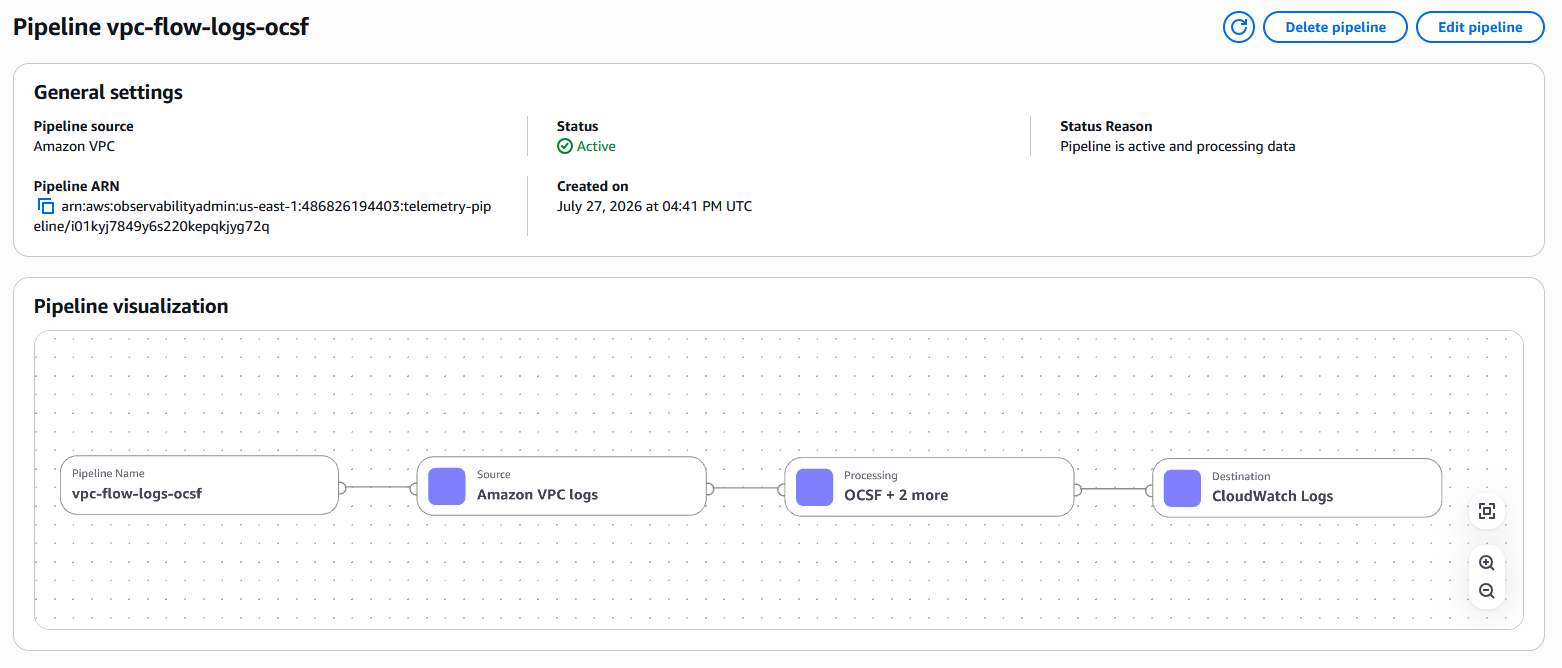Click the Amazon VPC pipeline source value
Image resolution: width=1562 pixels, height=668 pixels.
(74, 146)
